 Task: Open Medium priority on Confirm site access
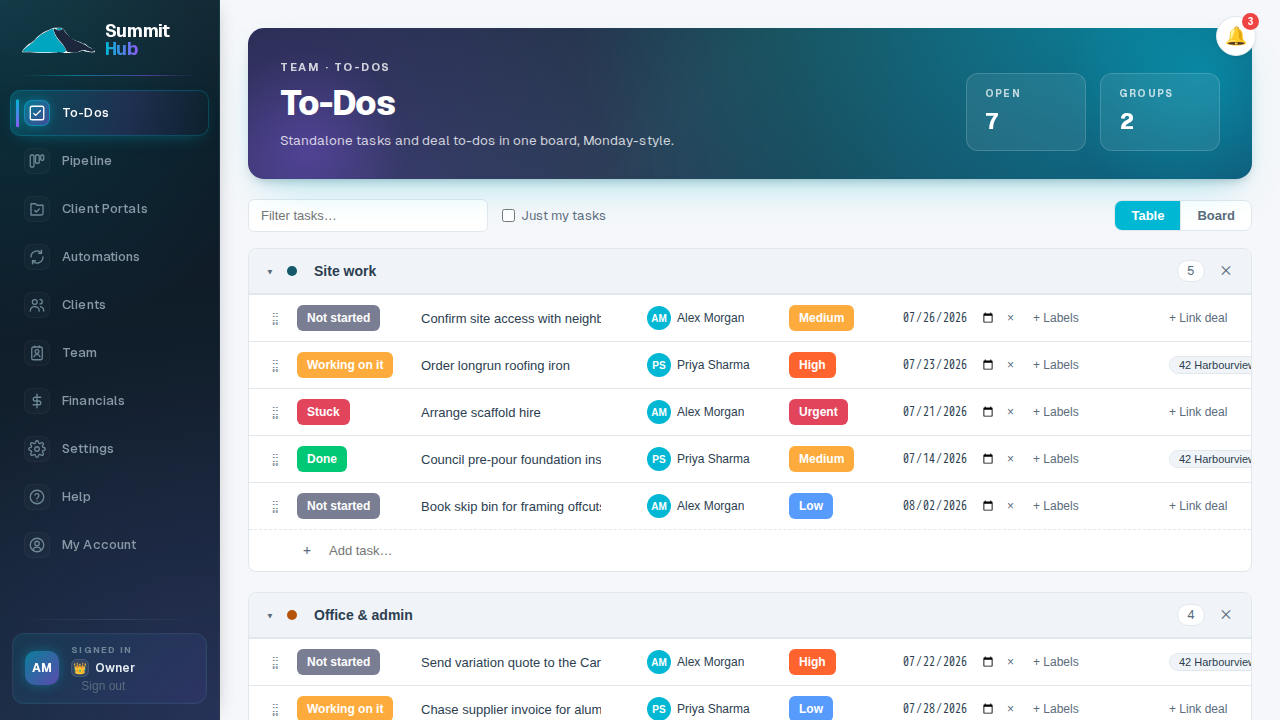pyautogui.click(x=821, y=318)
